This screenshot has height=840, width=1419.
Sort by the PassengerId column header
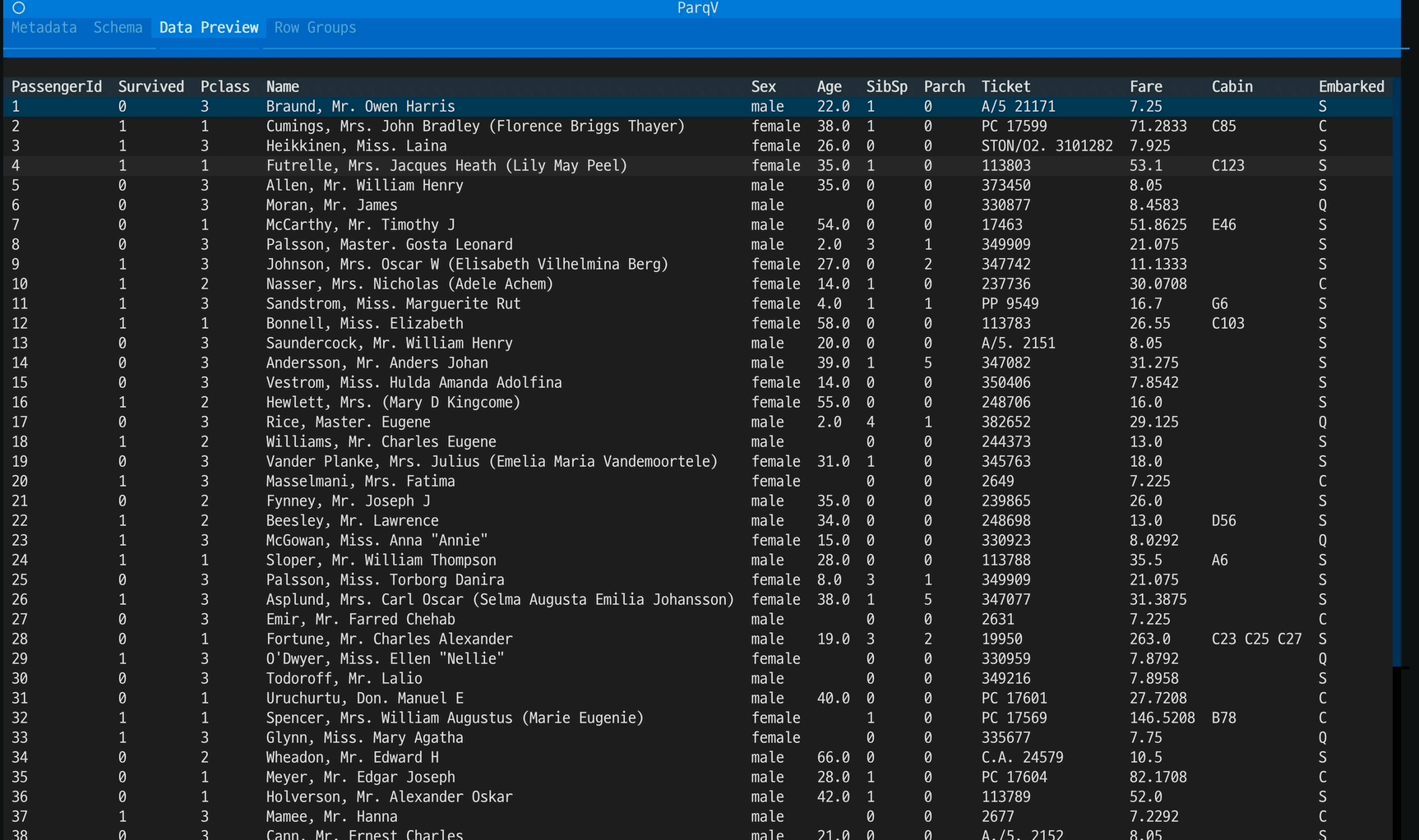tap(56, 85)
